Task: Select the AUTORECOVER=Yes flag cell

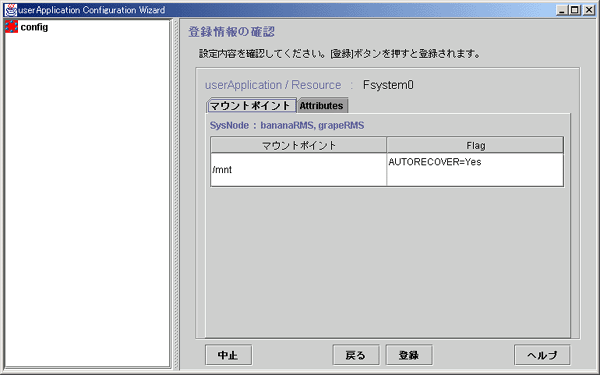Action: [x=475, y=170]
